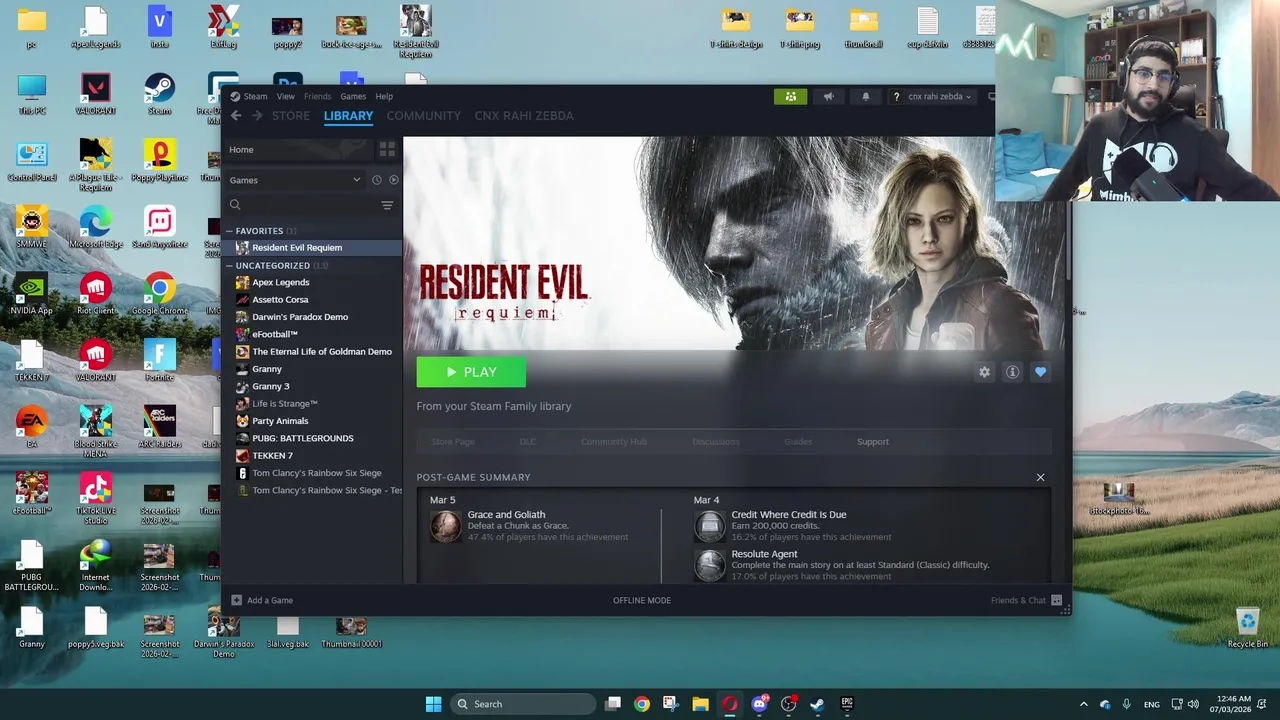Viewport: 1280px width, 720px height.
Task: Toggle favorite heart for Resident Evil Requiem
Action: (1040, 372)
